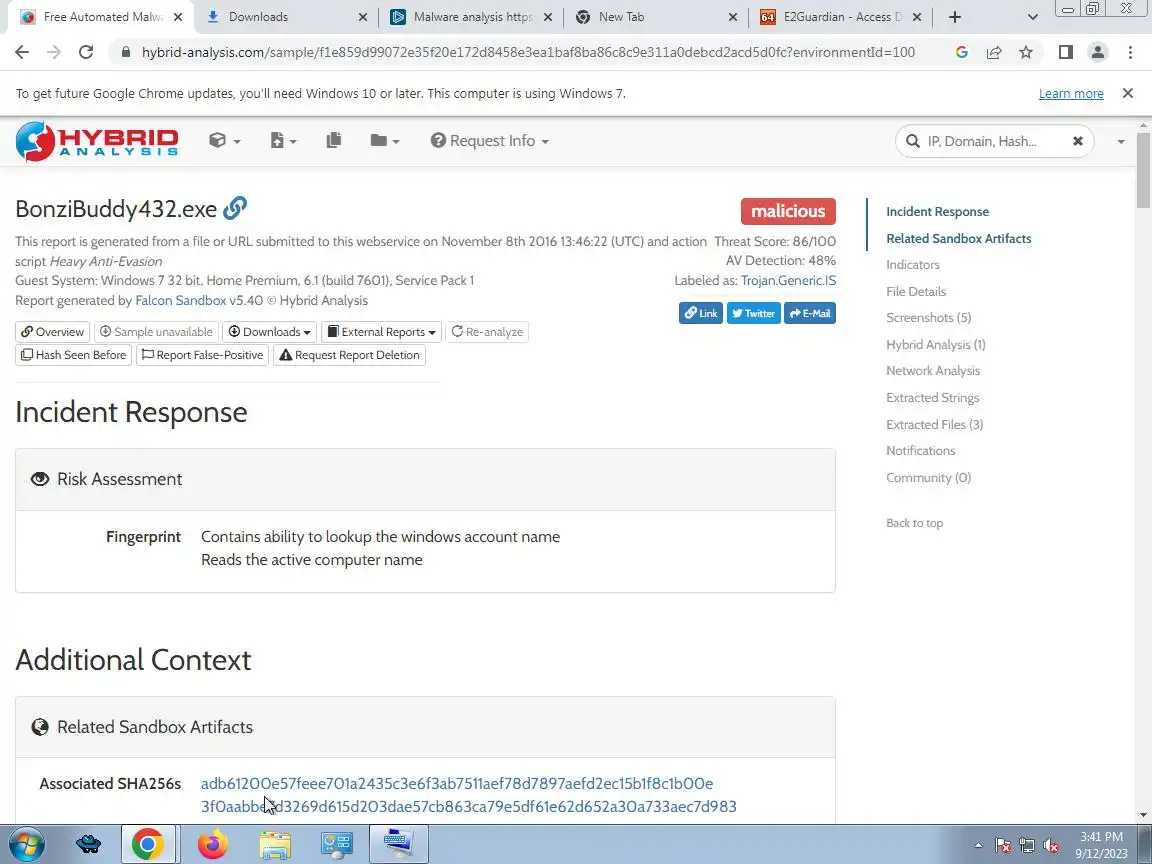Screen dimensions: 1152x864
Task: Open Chrome three-dot menu
Action: (1130, 52)
